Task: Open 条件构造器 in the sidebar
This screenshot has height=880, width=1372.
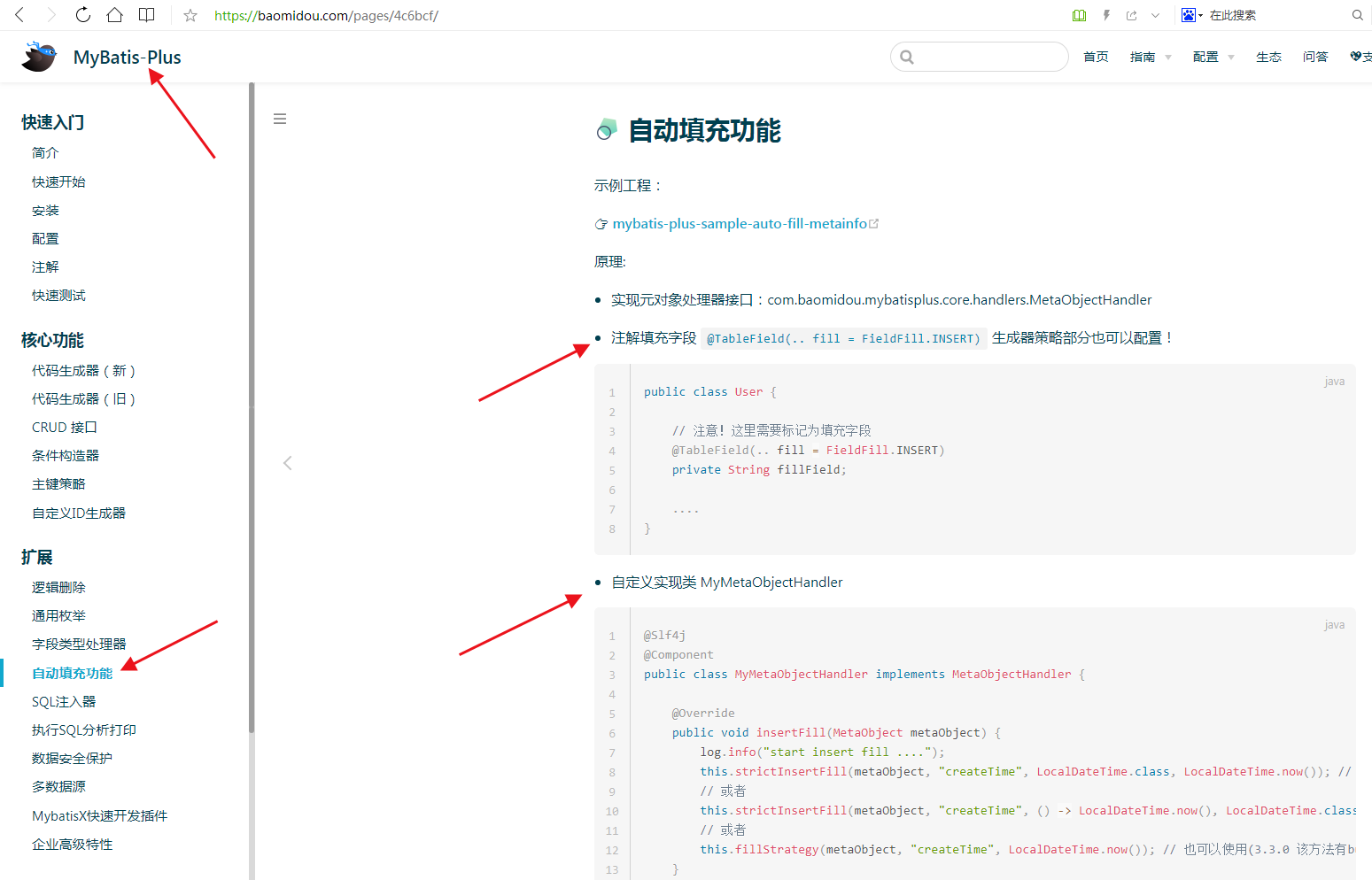Action: click(x=66, y=456)
